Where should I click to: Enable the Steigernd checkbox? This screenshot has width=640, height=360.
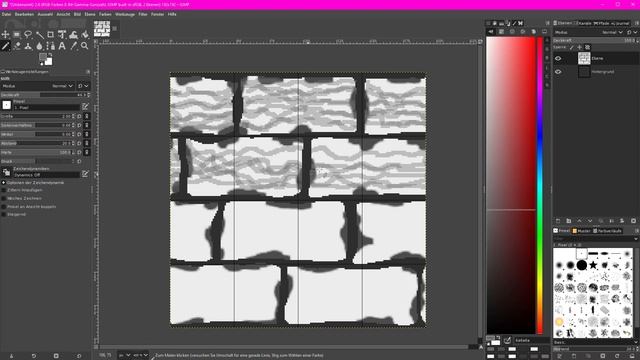click(4, 214)
